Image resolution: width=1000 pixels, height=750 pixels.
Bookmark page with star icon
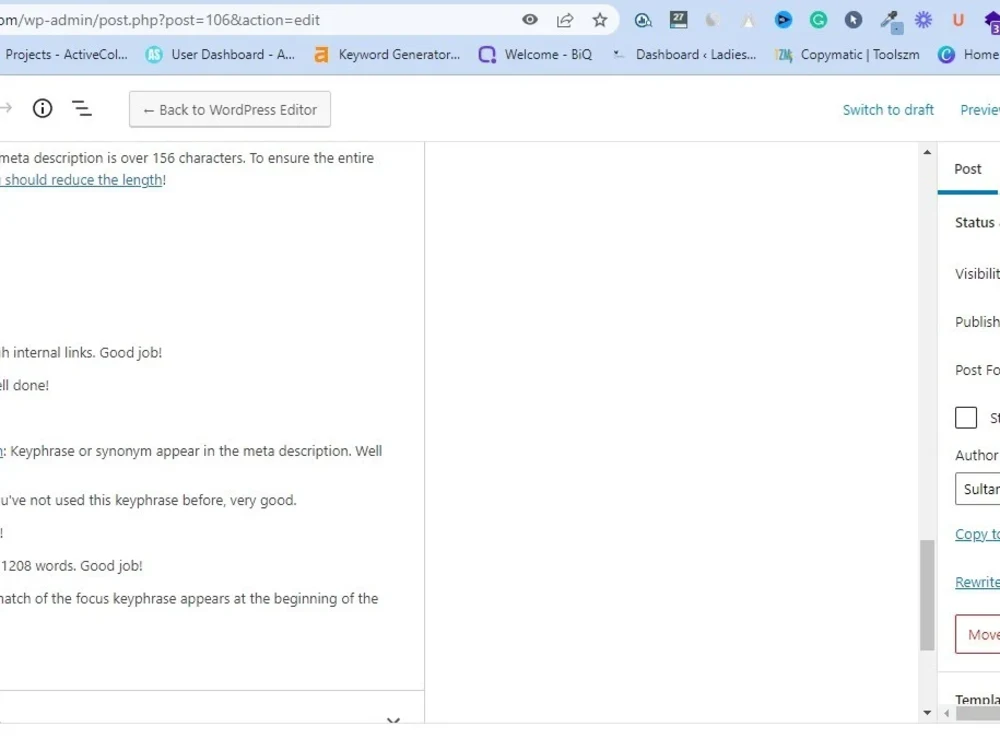tap(599, 20)
